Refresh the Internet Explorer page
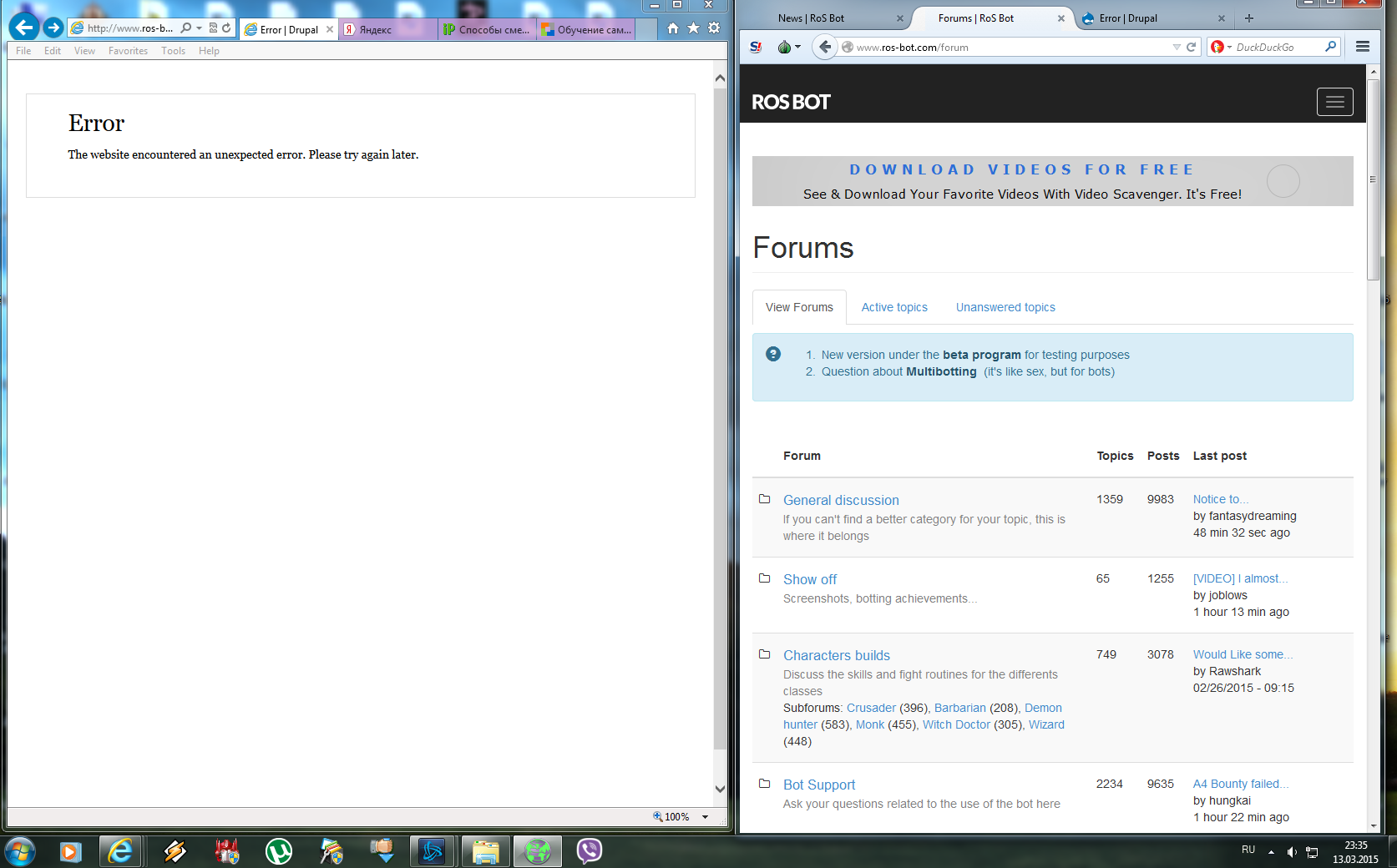1397x868 pixels. [x=226, y=28]
